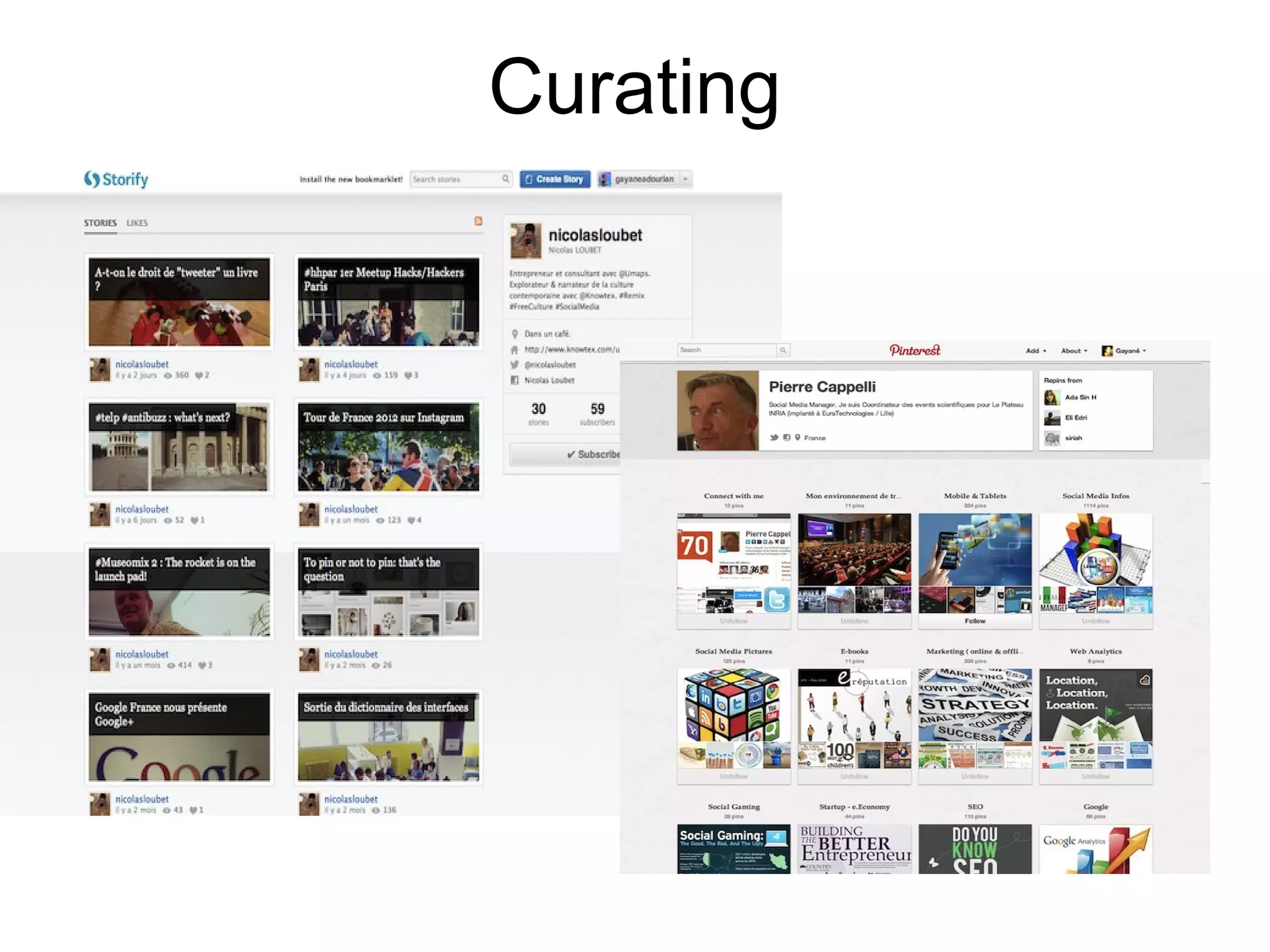Image resolution: width=1270 pixels, height=952 pixels.
Task: Click the 'Connect with me' board title
Action: point(734,496)
